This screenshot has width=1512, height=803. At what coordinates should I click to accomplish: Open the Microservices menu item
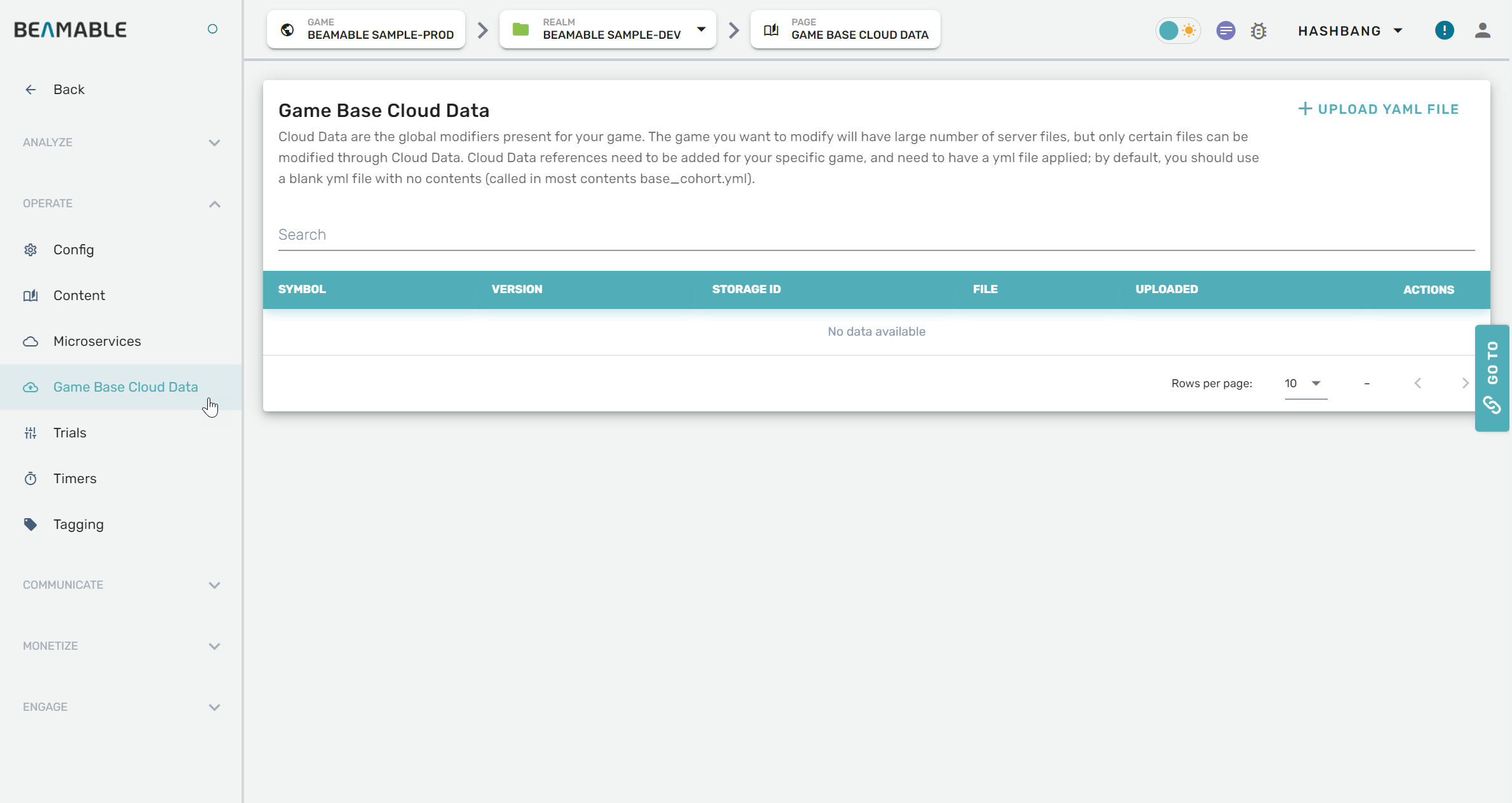pos(97,341)
